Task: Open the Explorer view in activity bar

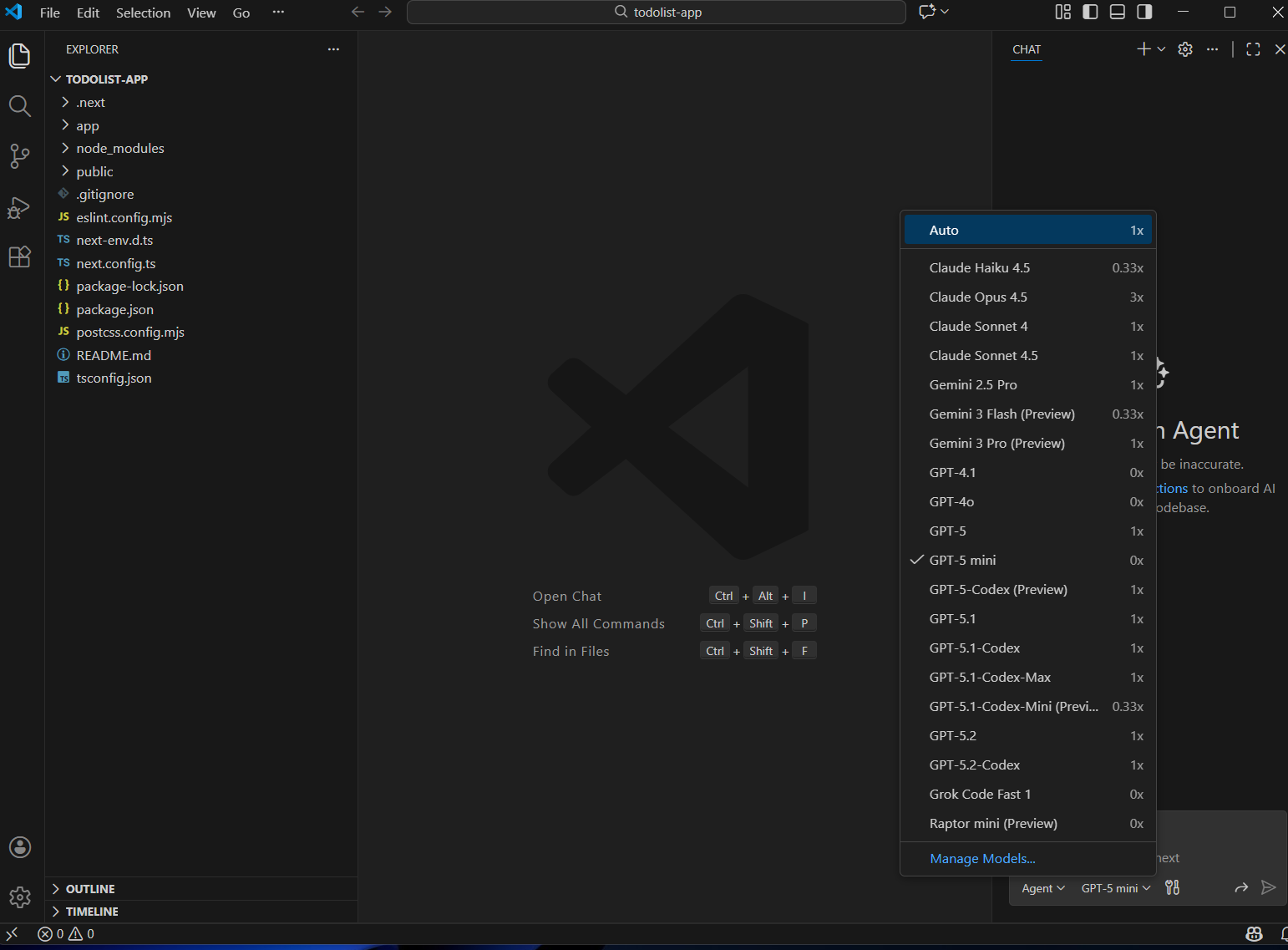Action: [x=19, y=56]
